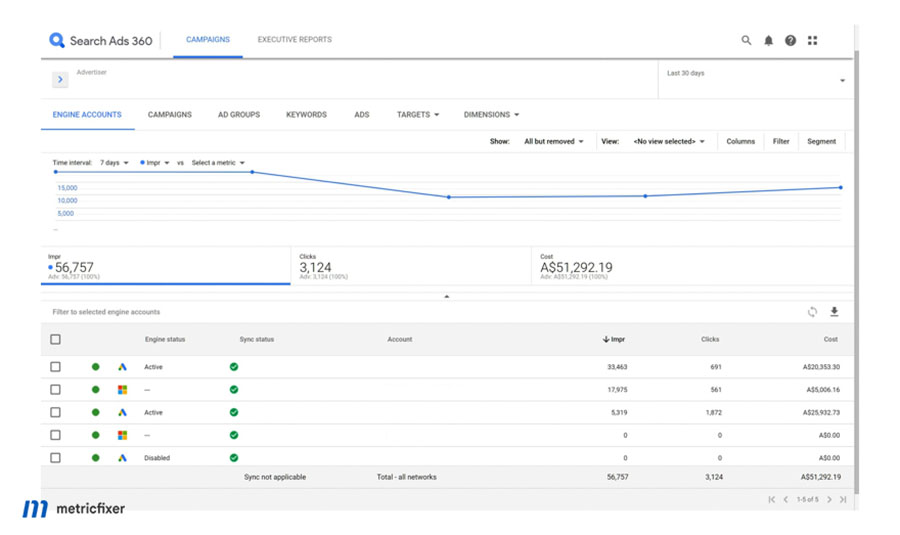Tick the checkbox for the Disabled row

click(55, 458)
